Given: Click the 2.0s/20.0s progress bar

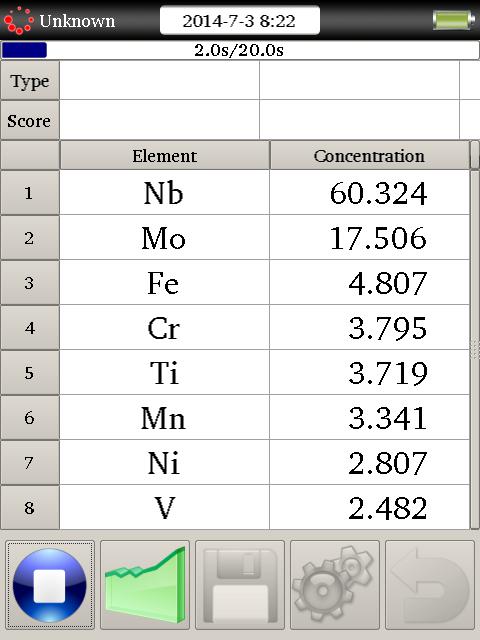Looking at the screenshot, I should pyautogui.click(x=240, y=50).
